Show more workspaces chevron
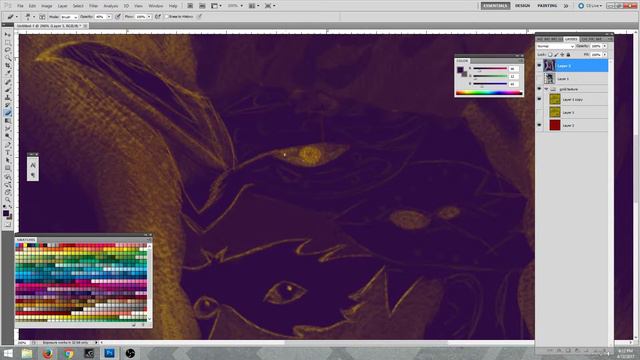The height and width of the screenshot is (360, 640). click(x=566, y=6)
